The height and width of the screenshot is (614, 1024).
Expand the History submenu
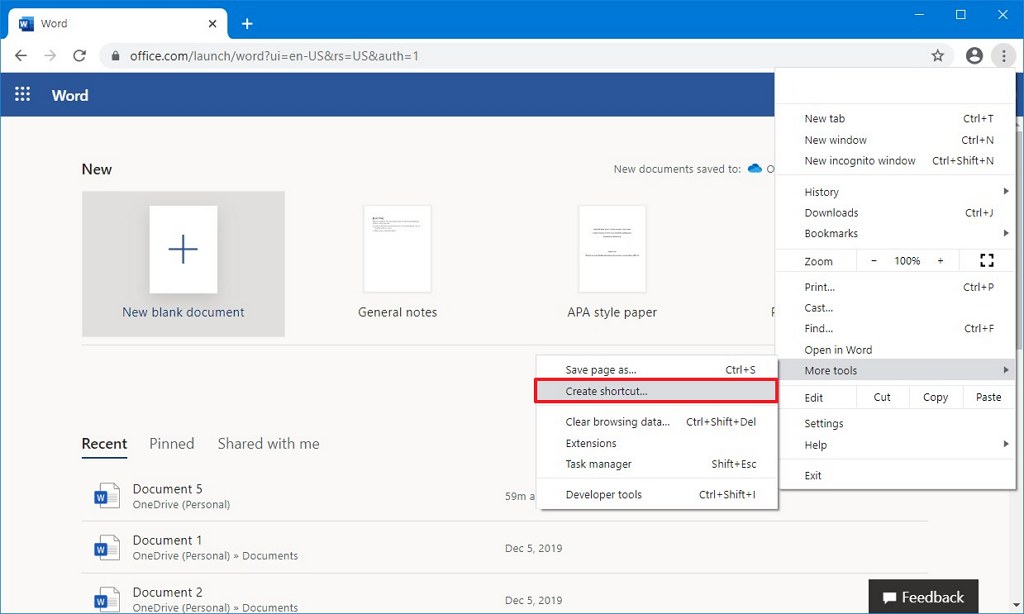(x=895, y=192)
